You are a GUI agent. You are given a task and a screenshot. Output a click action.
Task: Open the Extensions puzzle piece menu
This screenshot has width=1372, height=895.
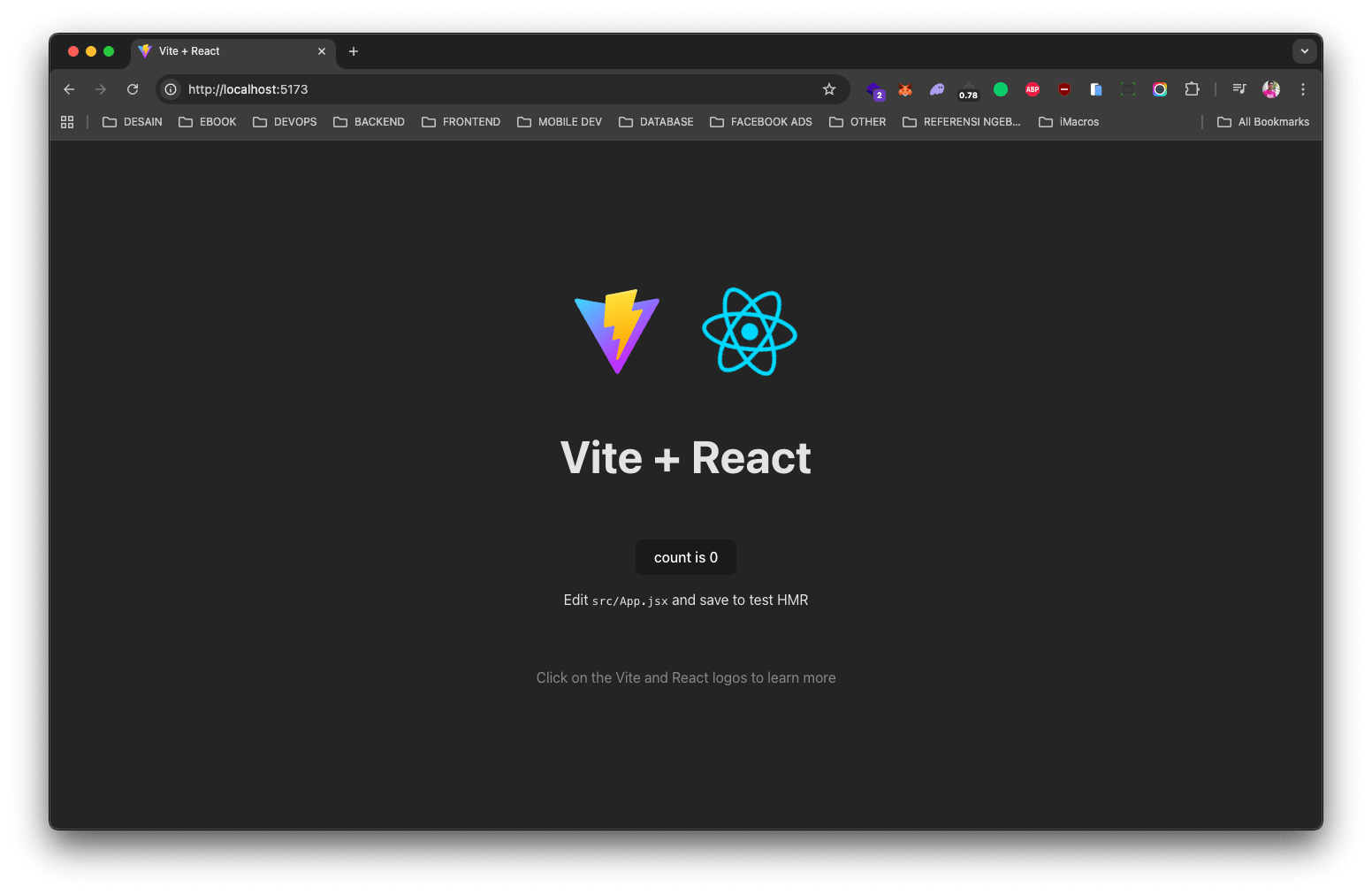coord(1192,89)
